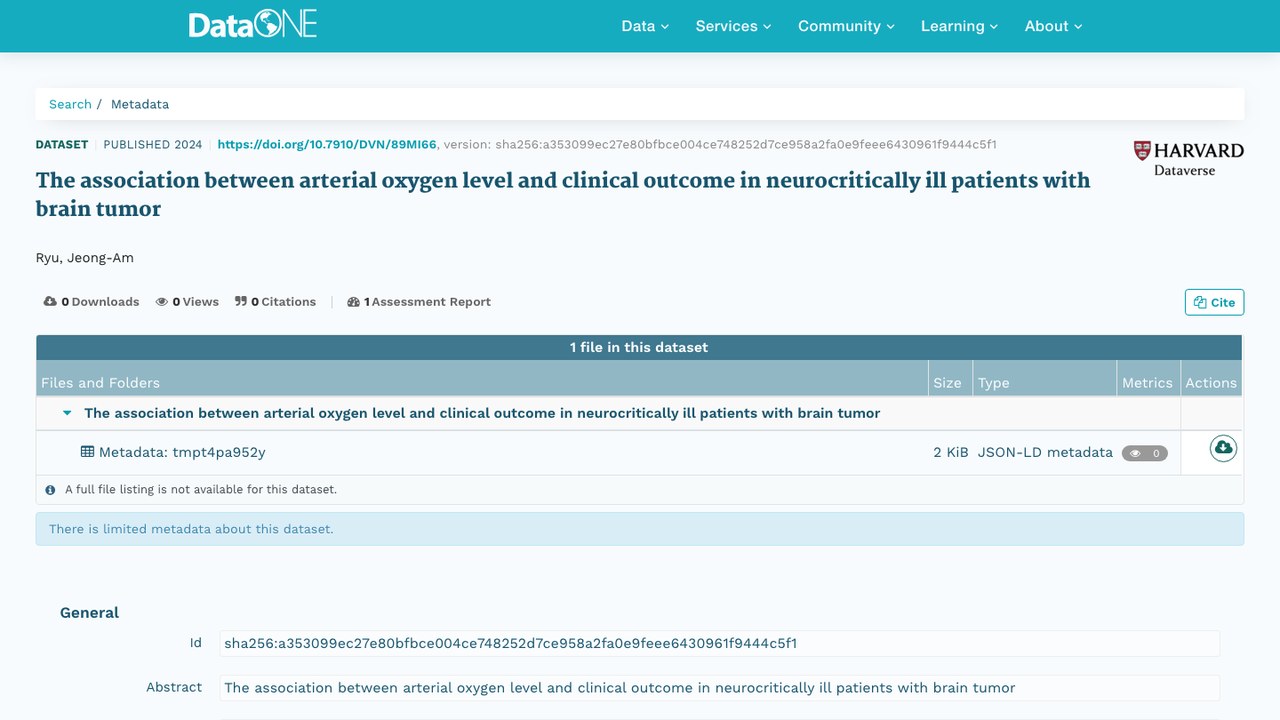Click the DataONE logo
Image resolution: width=1280 pixels, height=720 pixels.
253,25
